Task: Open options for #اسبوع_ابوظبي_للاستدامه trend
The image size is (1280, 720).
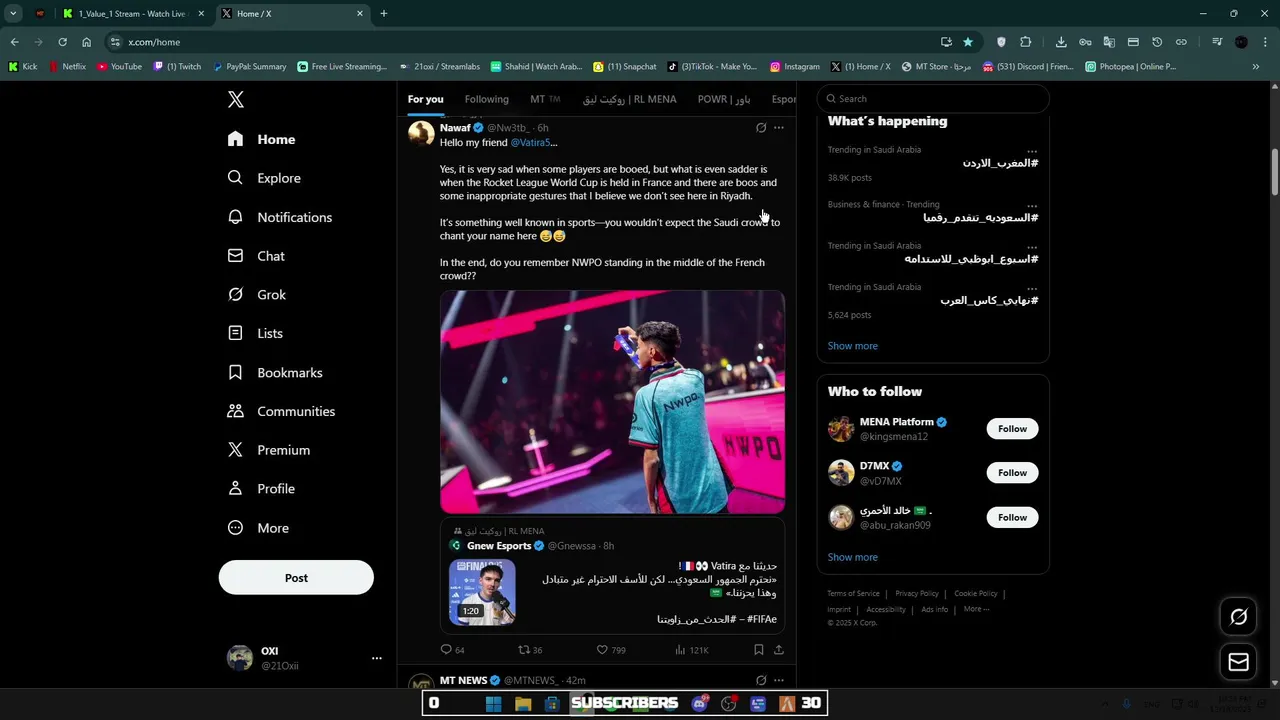Action: (x=1032, y=247)
